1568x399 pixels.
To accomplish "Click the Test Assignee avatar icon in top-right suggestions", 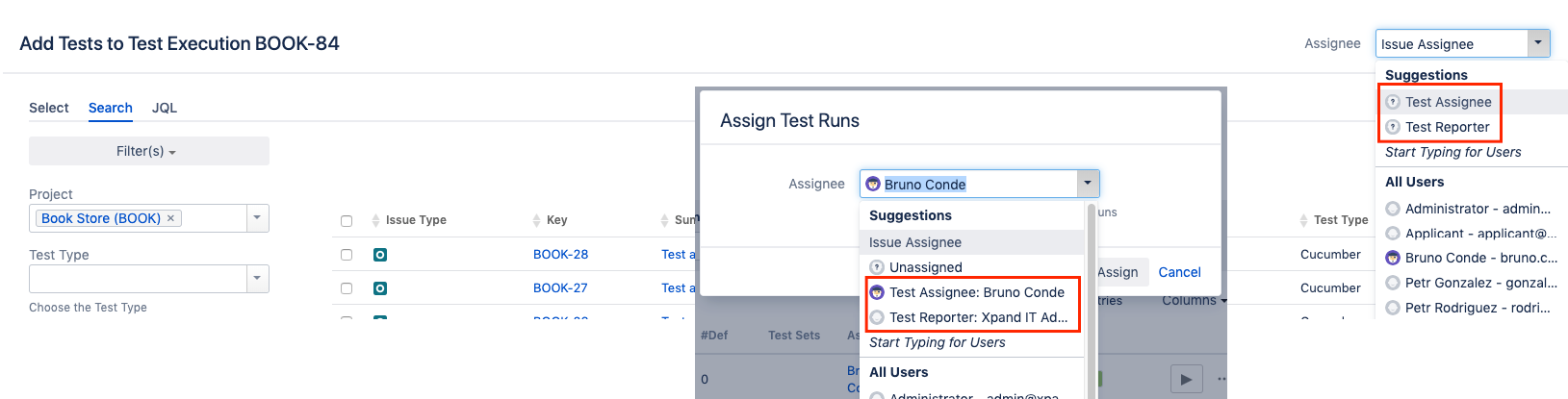I will tap(1393, 102).
